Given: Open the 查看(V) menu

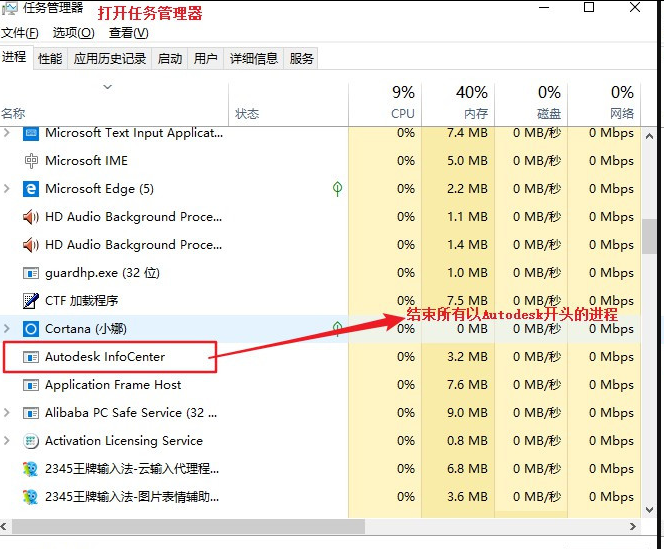Looking at the screenshot, I should [128, 33].
